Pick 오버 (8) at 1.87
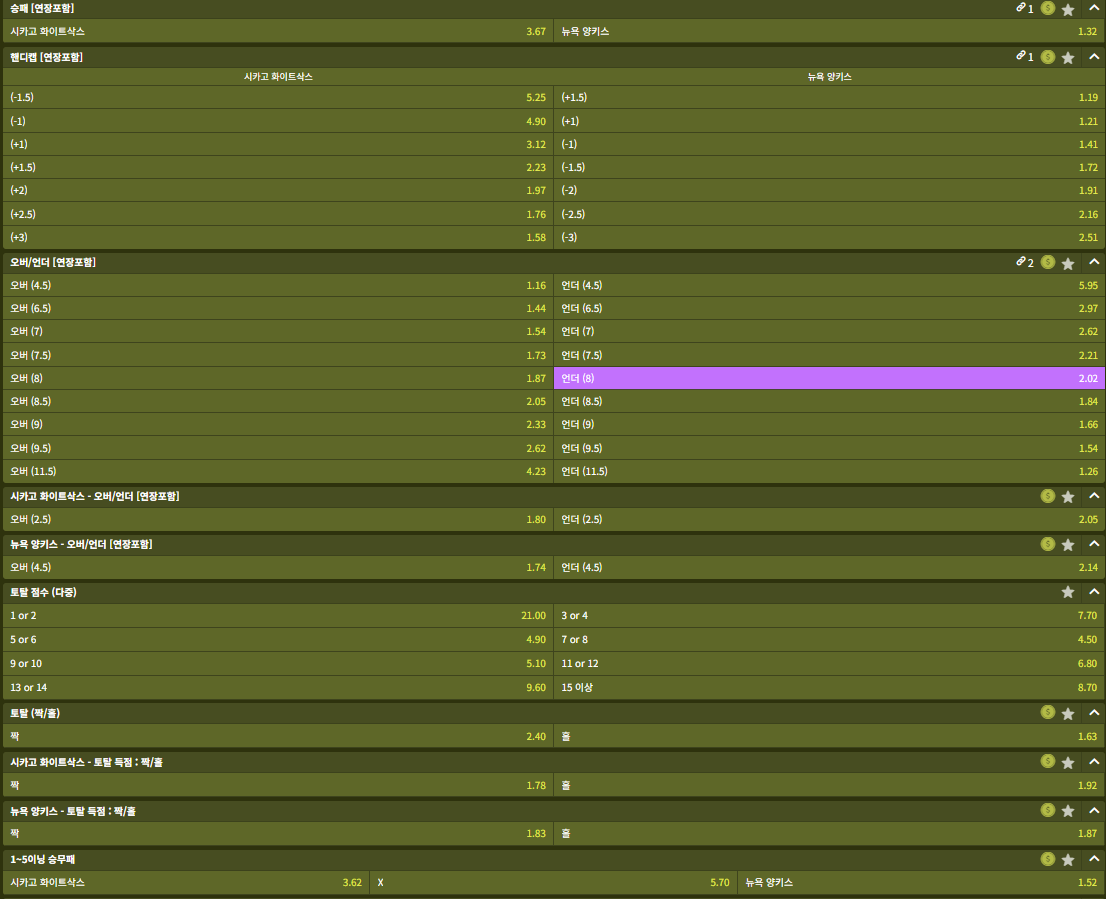This screenshot has width=1106, height=899. coord(278,378)
